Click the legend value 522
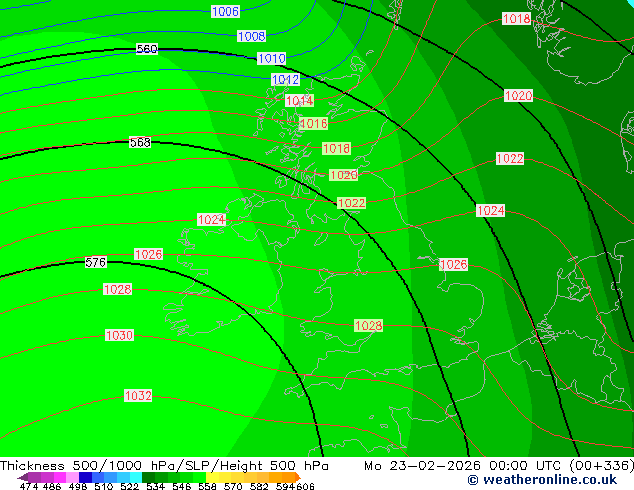Screen dimensions: 634x490 coord(129,486)
